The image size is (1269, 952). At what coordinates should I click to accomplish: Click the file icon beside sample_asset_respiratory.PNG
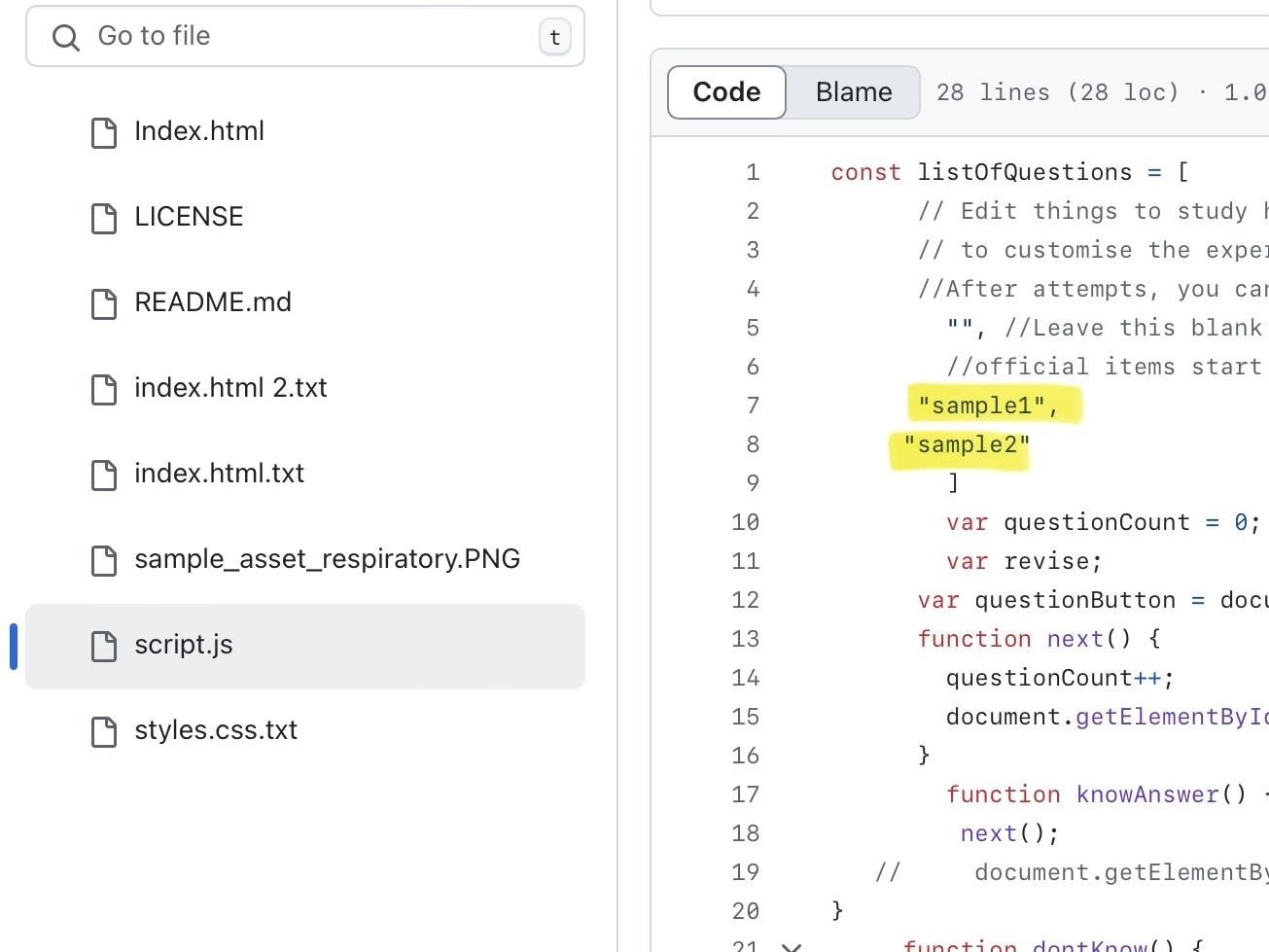[104, 561]
